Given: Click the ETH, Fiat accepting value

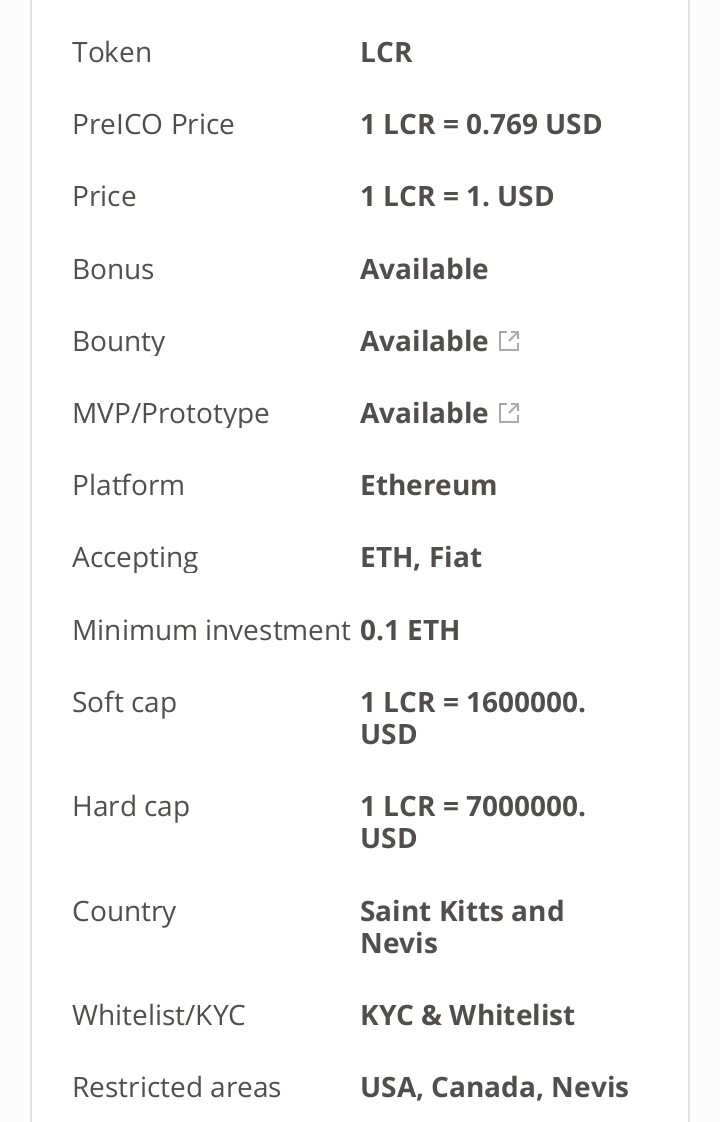Looking at the screenshot, I should pyautogui.click(x=421, y=557).
